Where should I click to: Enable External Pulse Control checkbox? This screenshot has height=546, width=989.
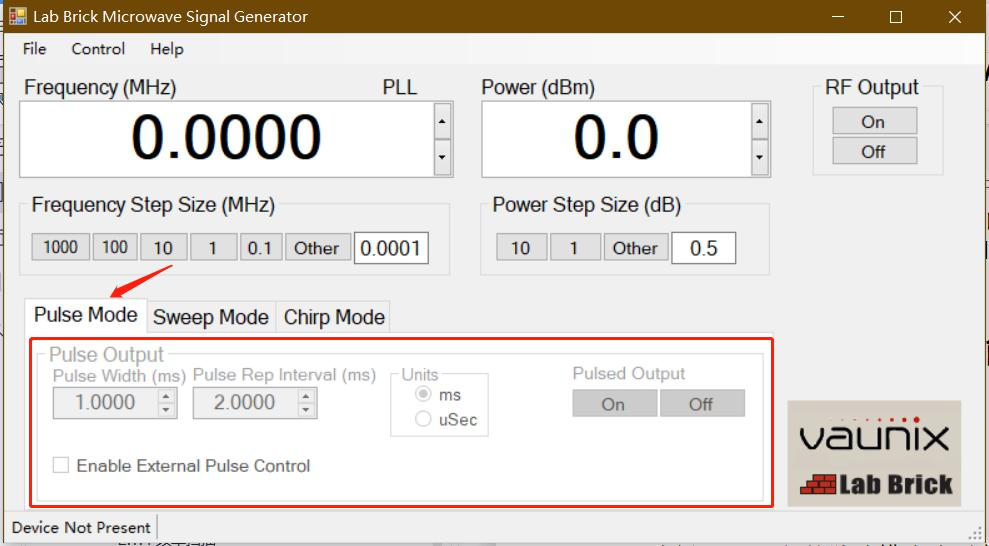pyautogui.click(x=62, y=465)
